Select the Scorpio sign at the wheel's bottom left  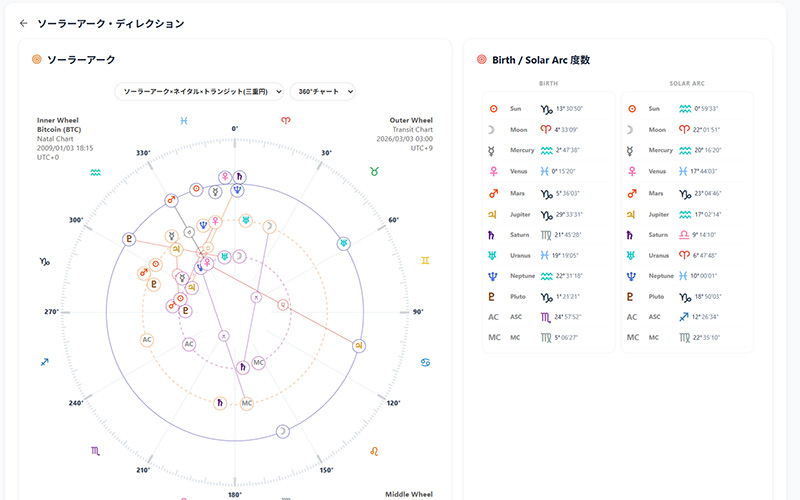(x=95, y=451)
